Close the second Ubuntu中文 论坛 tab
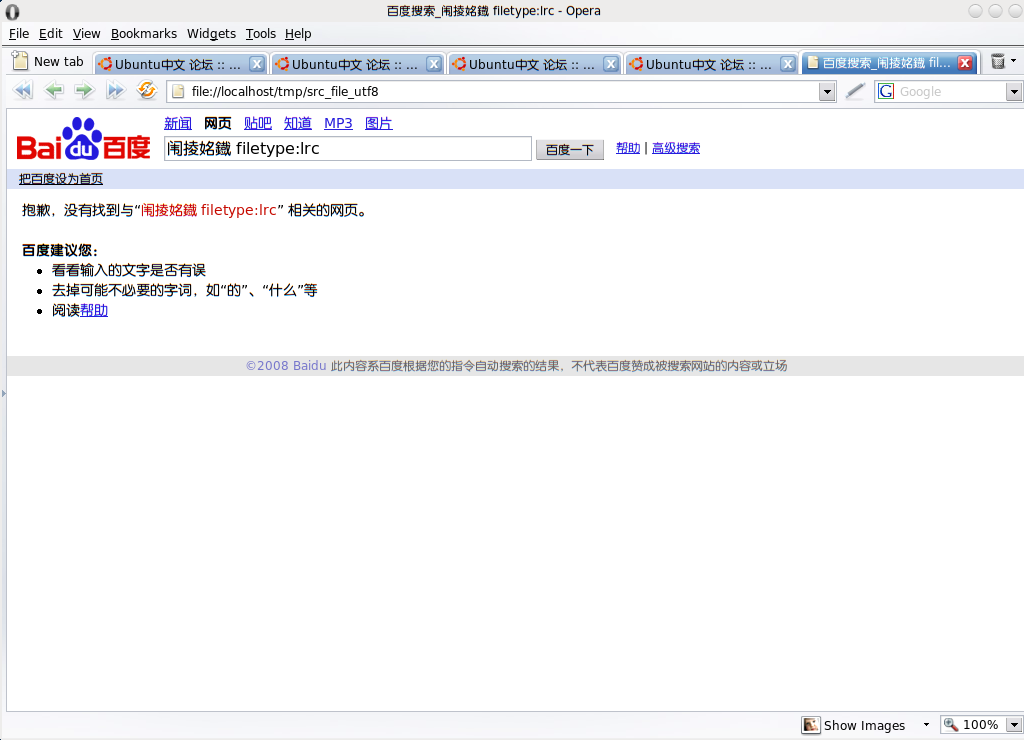Screen dimensions: 1024x740 coord(434,64)
